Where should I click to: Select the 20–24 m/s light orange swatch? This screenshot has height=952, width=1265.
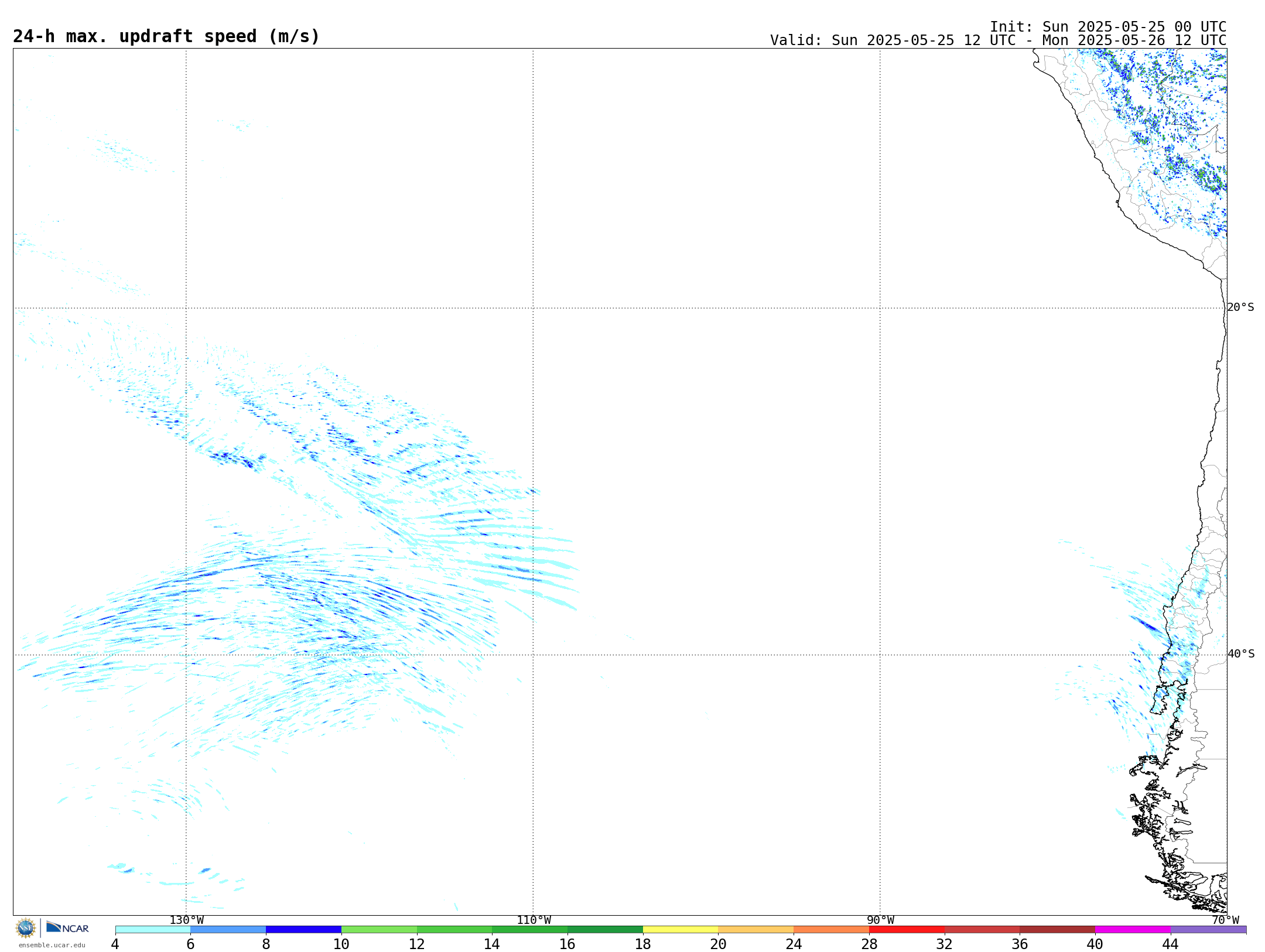(756, 930)
